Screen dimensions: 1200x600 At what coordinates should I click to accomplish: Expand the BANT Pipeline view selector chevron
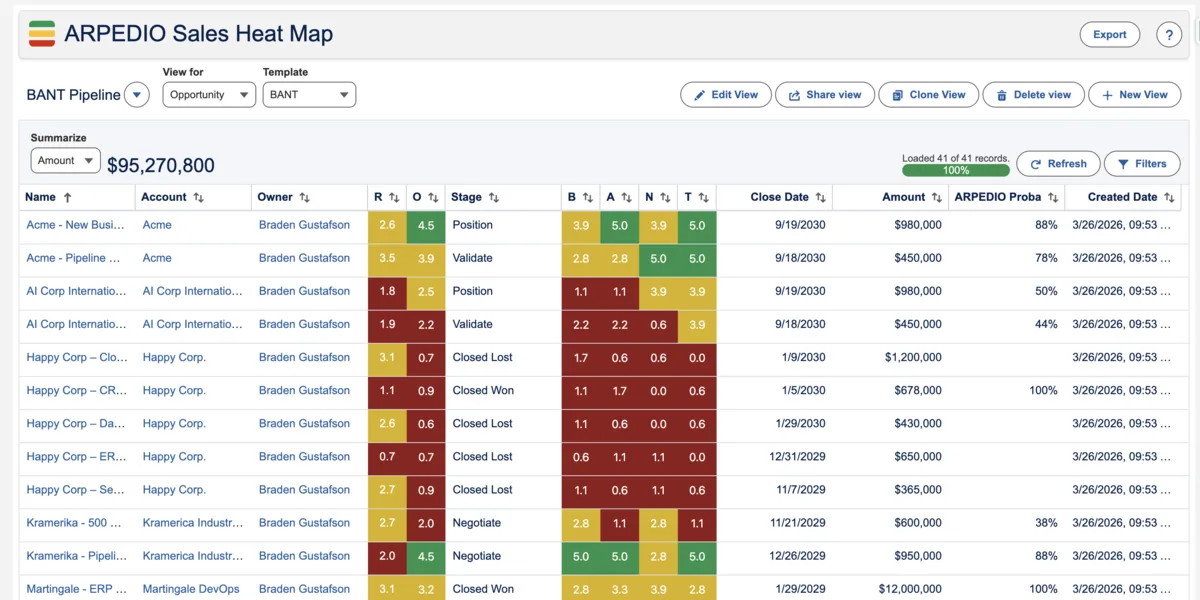pos(137,94)
